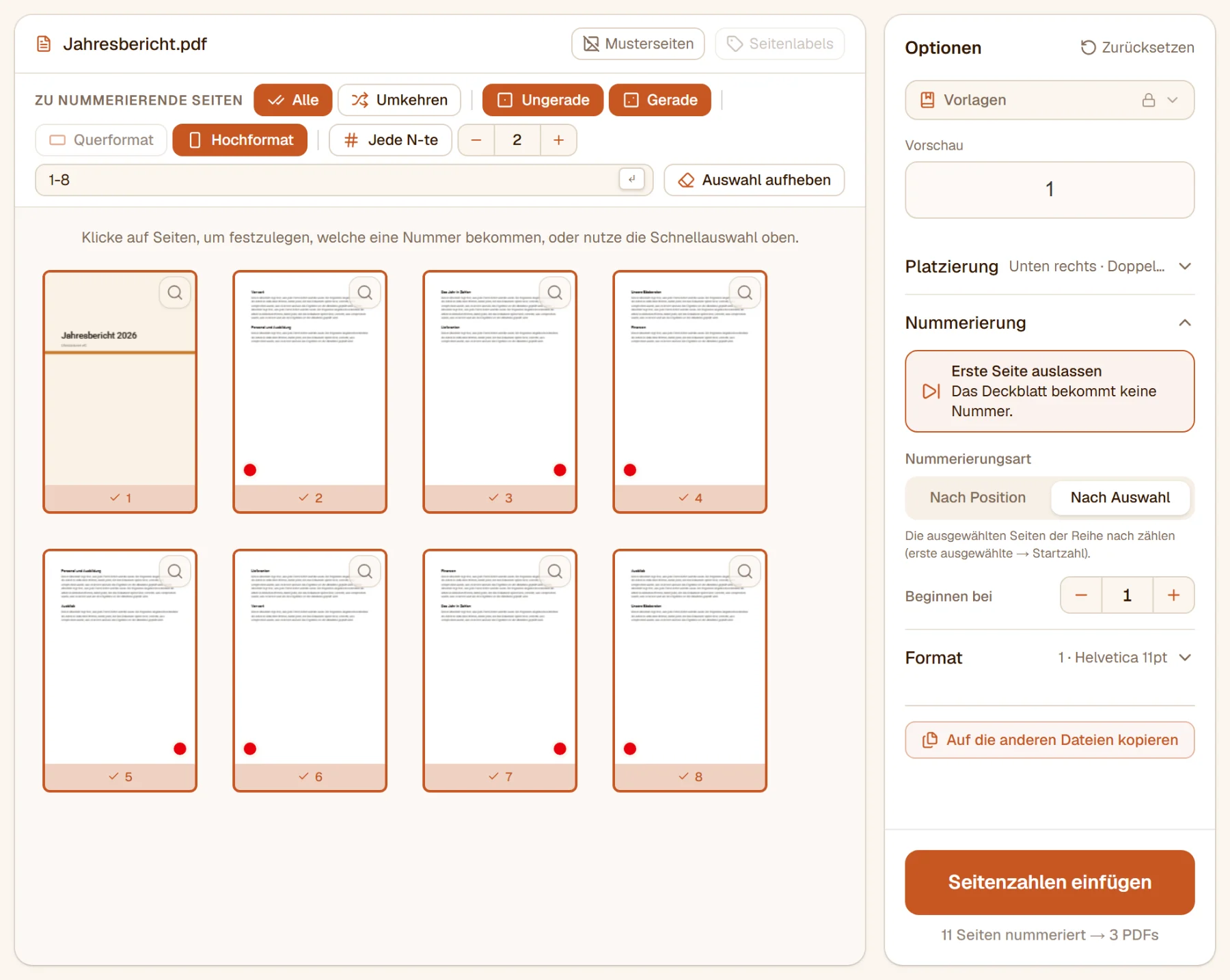Image resolution: width=1230 pixels, height=980 pixels.
Task: Increase the Jede N-te value
Action: coord(558,140)
